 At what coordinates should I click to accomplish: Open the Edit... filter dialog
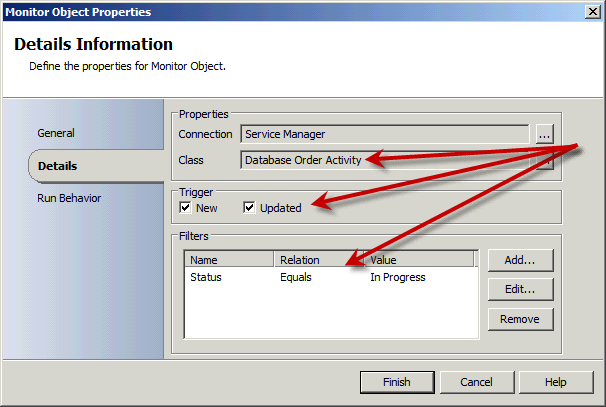pyautogui.click(x=520, y=290)
